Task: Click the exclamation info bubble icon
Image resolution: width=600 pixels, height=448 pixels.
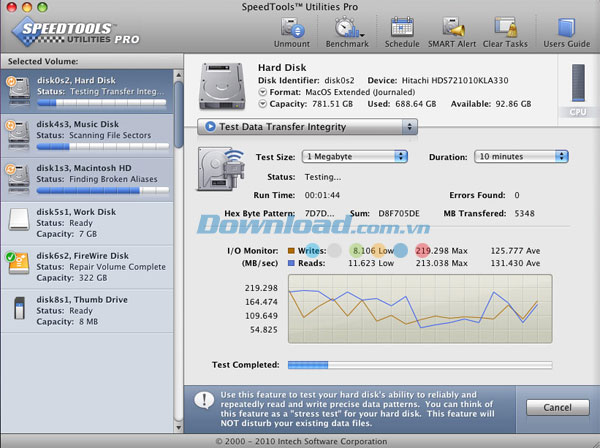Action: point(204,401)
